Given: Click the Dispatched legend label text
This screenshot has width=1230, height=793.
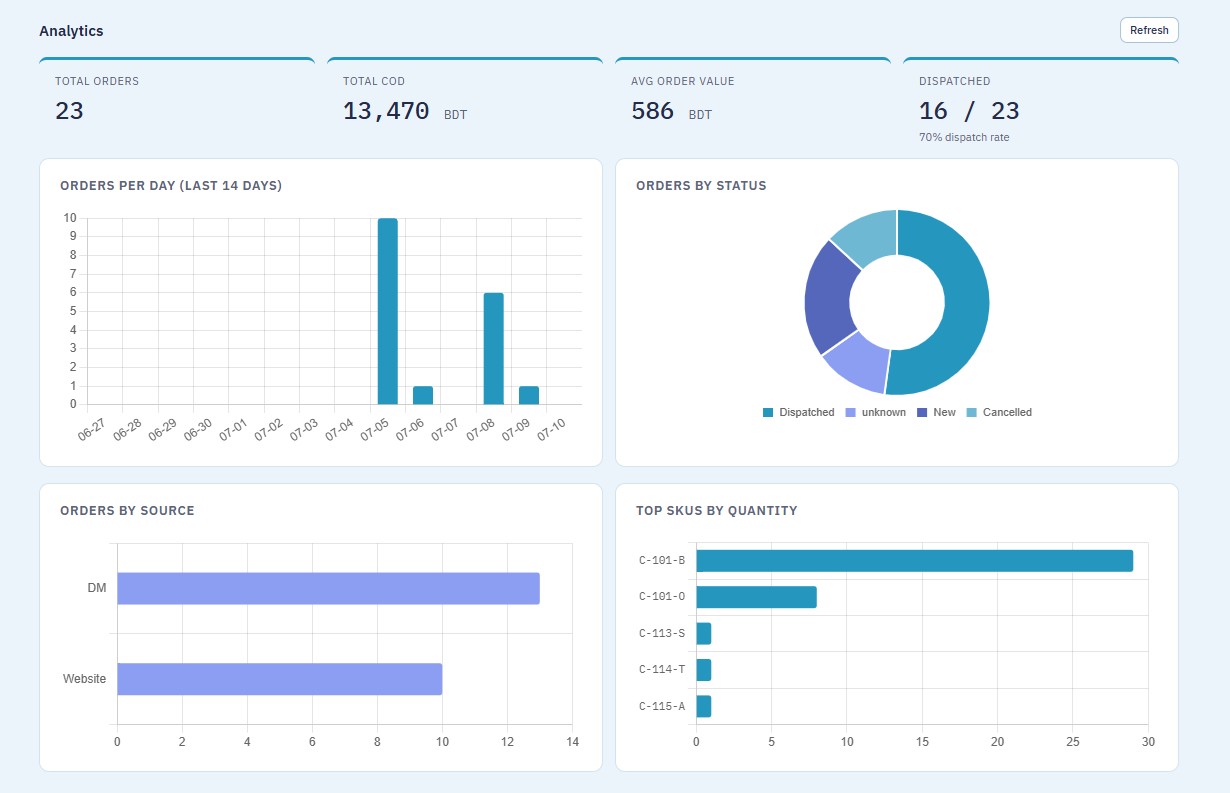Looking at the screenshot, I should click(807, 412).
